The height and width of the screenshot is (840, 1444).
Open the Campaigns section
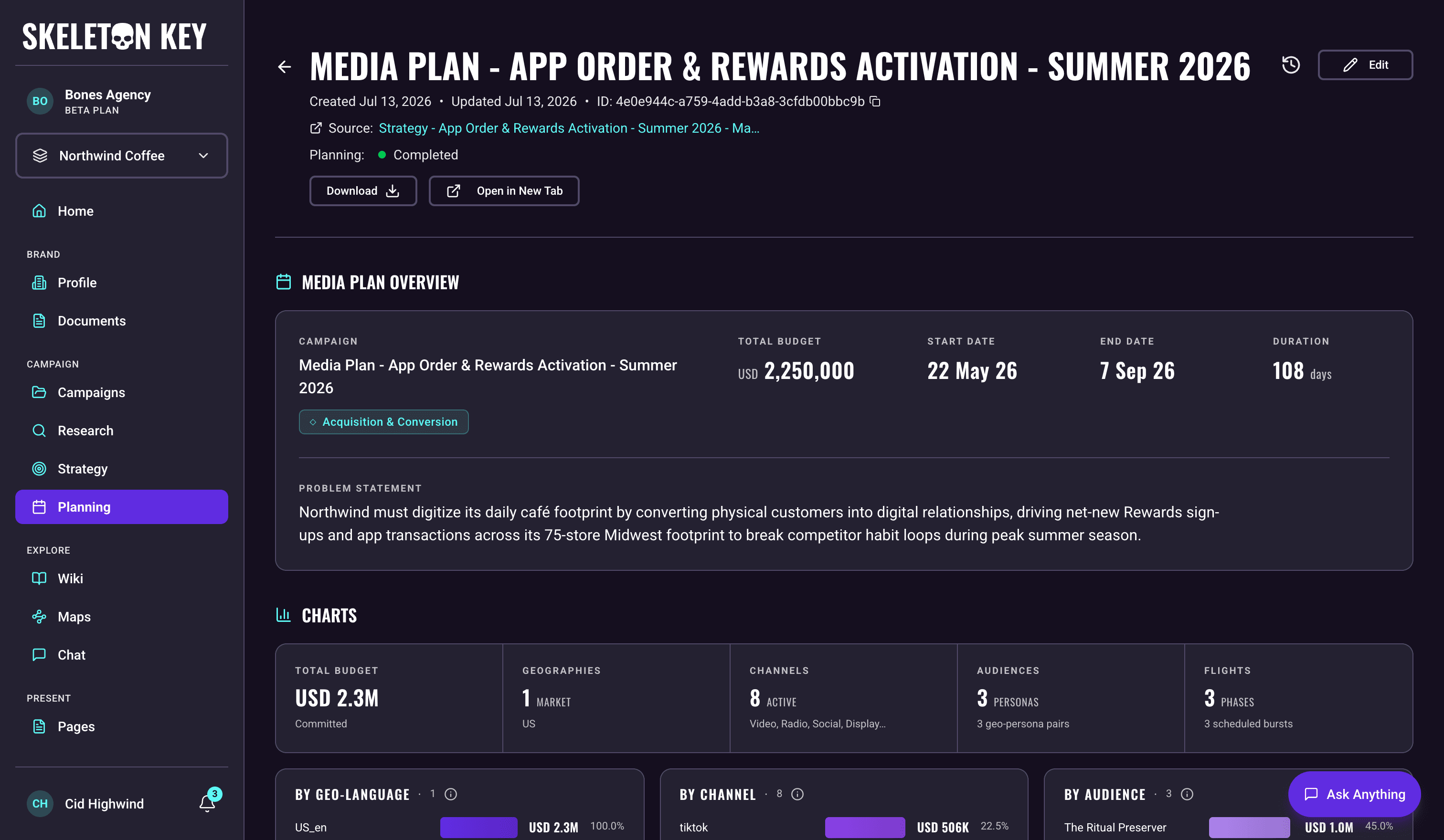[121, 392]
